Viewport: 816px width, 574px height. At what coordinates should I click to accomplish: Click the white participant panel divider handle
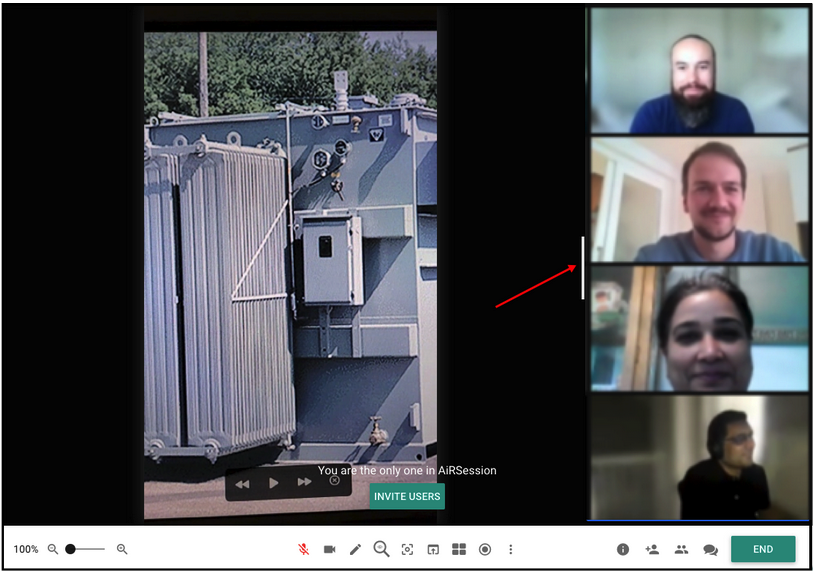pos(582,268)
